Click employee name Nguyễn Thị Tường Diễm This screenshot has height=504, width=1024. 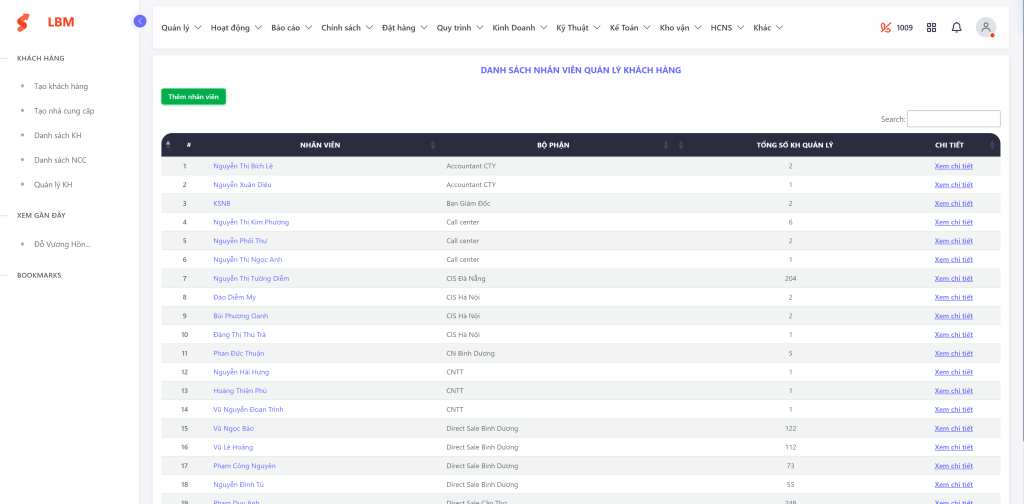pyautogui.click(x=251, y=278)
